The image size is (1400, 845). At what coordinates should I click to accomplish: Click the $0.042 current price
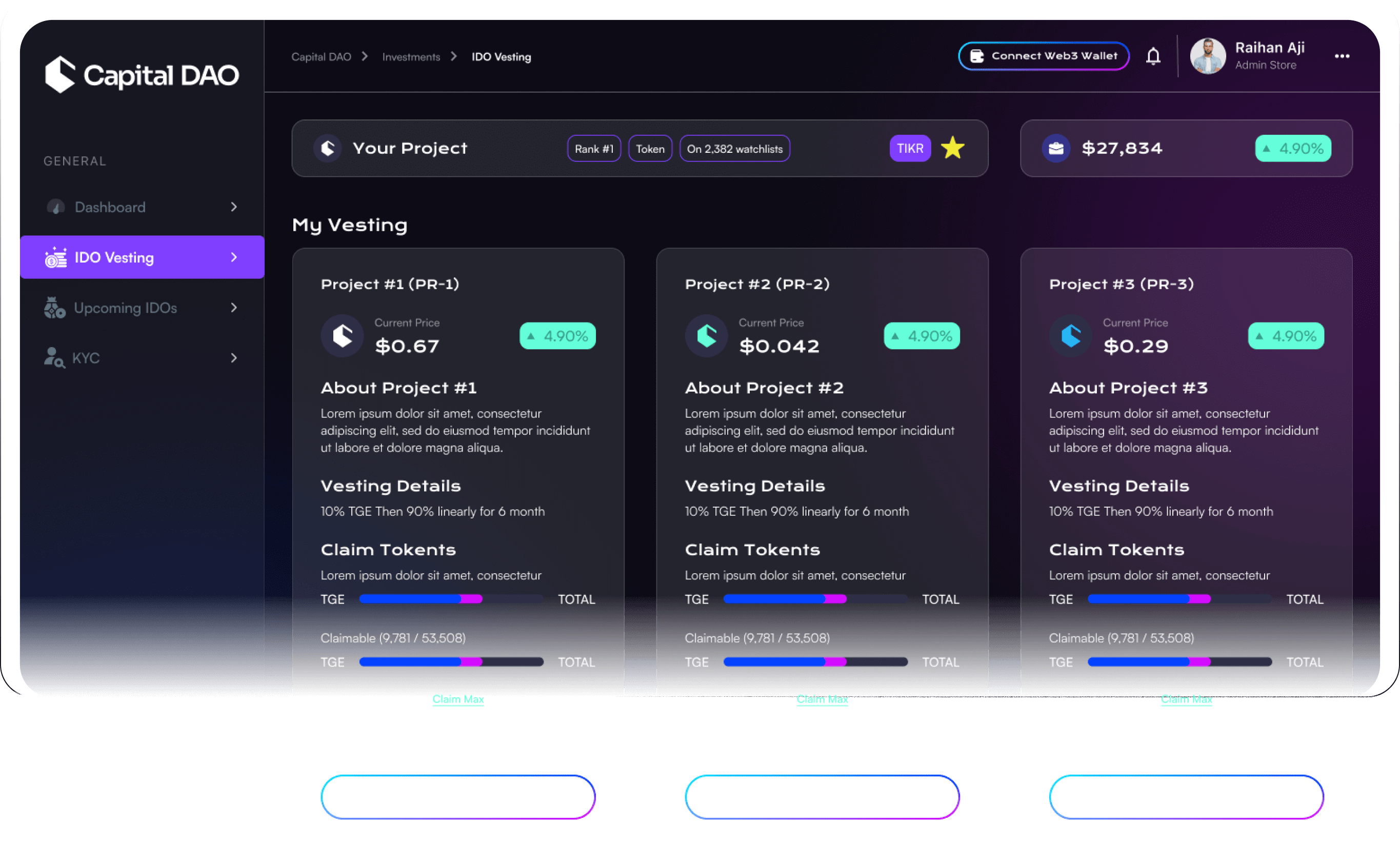pos(779,346)
